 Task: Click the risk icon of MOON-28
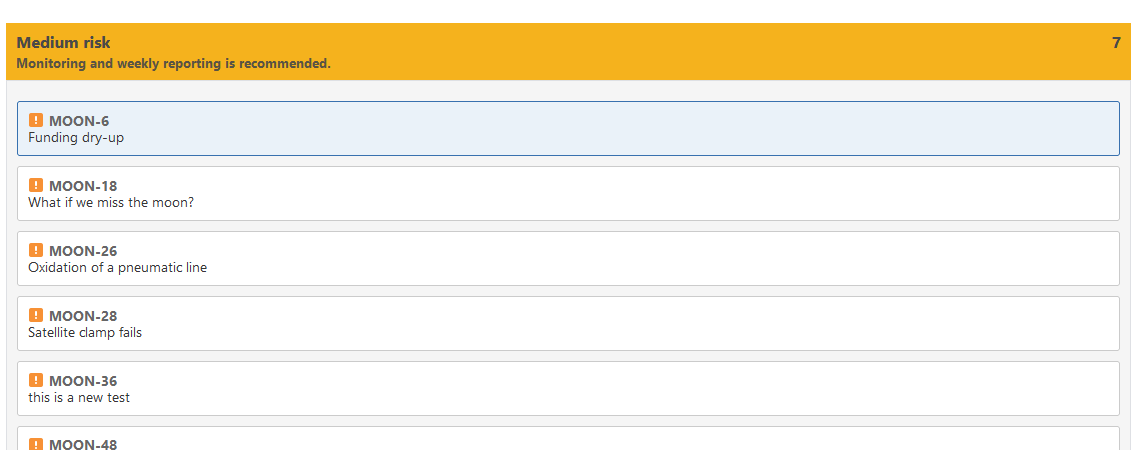pyautogui.click(x=36, y=315)
